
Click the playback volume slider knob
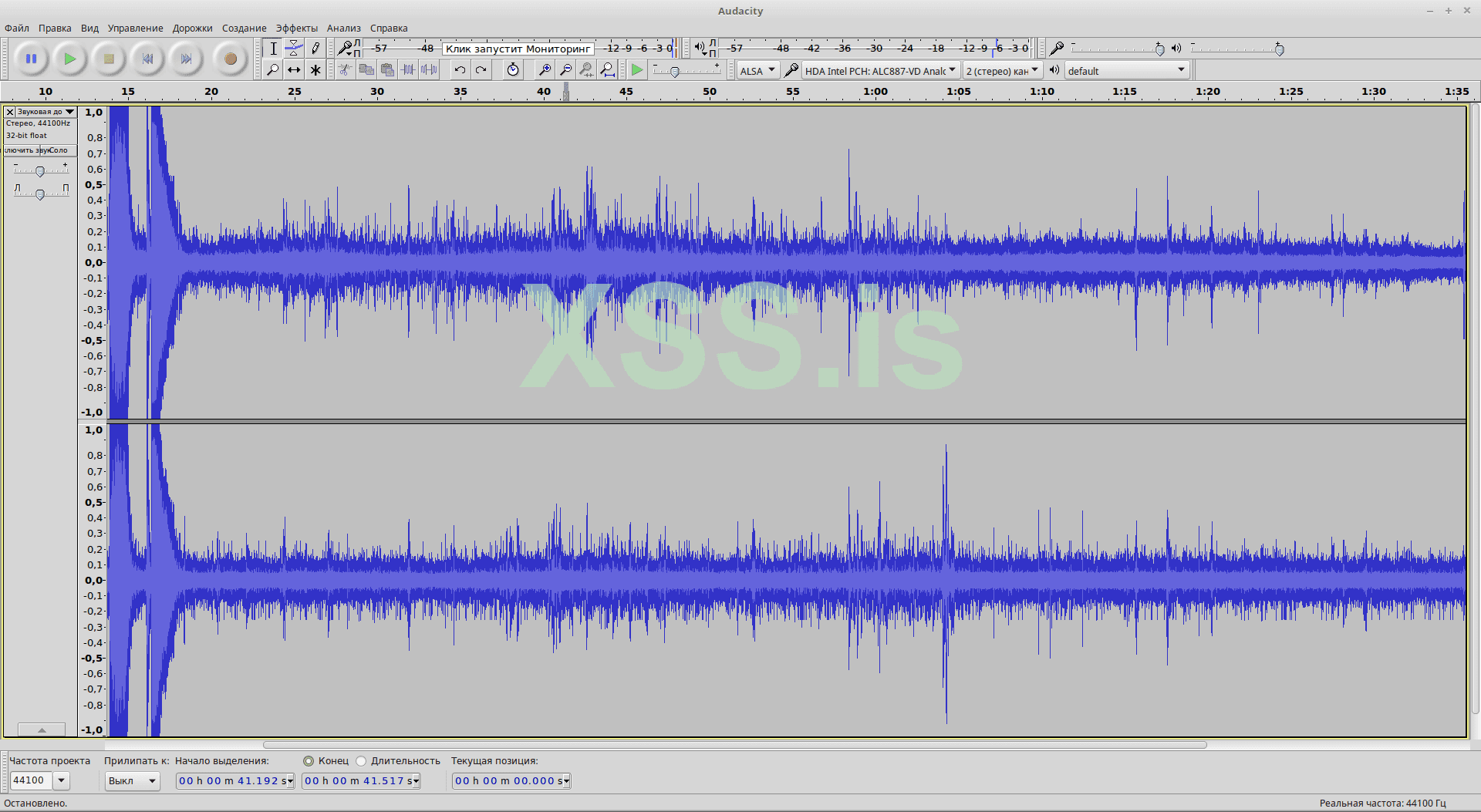pyautogui.click(x=1279, y=49)
